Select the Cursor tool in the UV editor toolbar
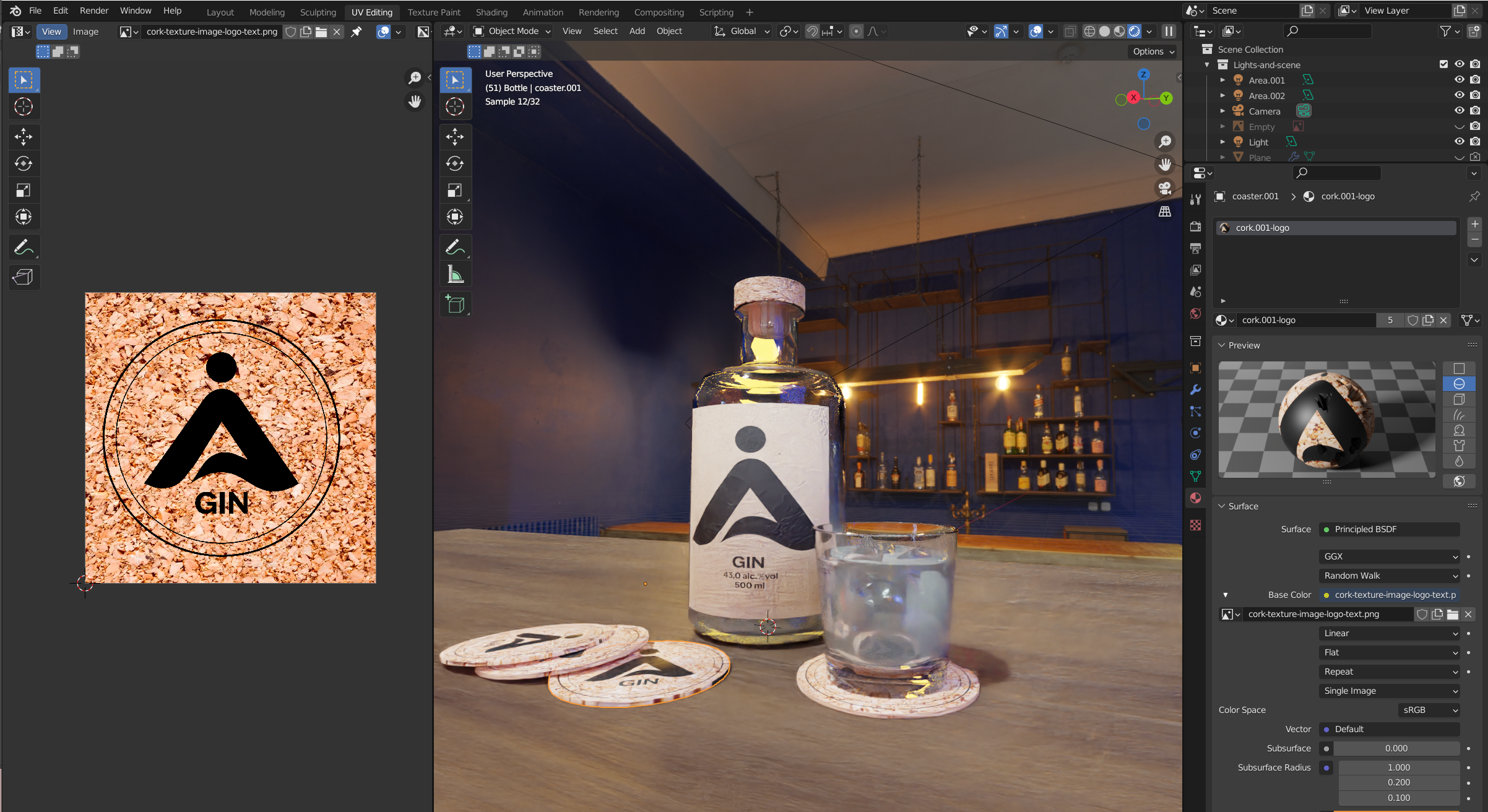The height and width of the screenshot is (812, 1488). coord(24,106)
